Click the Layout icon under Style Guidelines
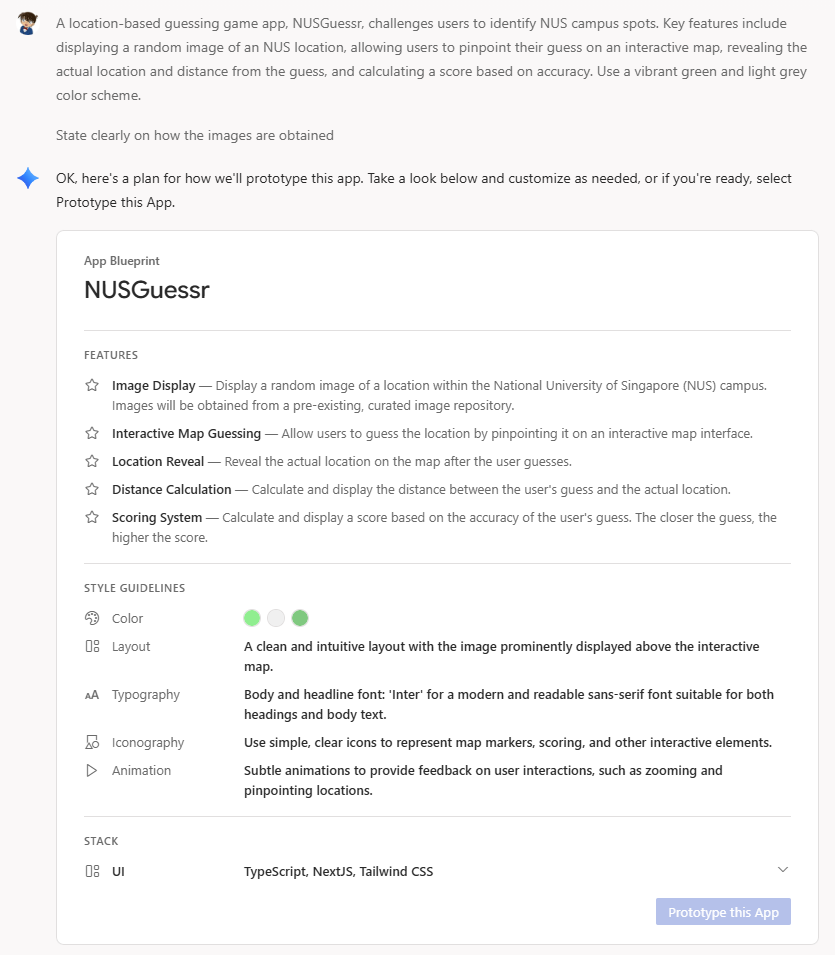 point(92,647)
